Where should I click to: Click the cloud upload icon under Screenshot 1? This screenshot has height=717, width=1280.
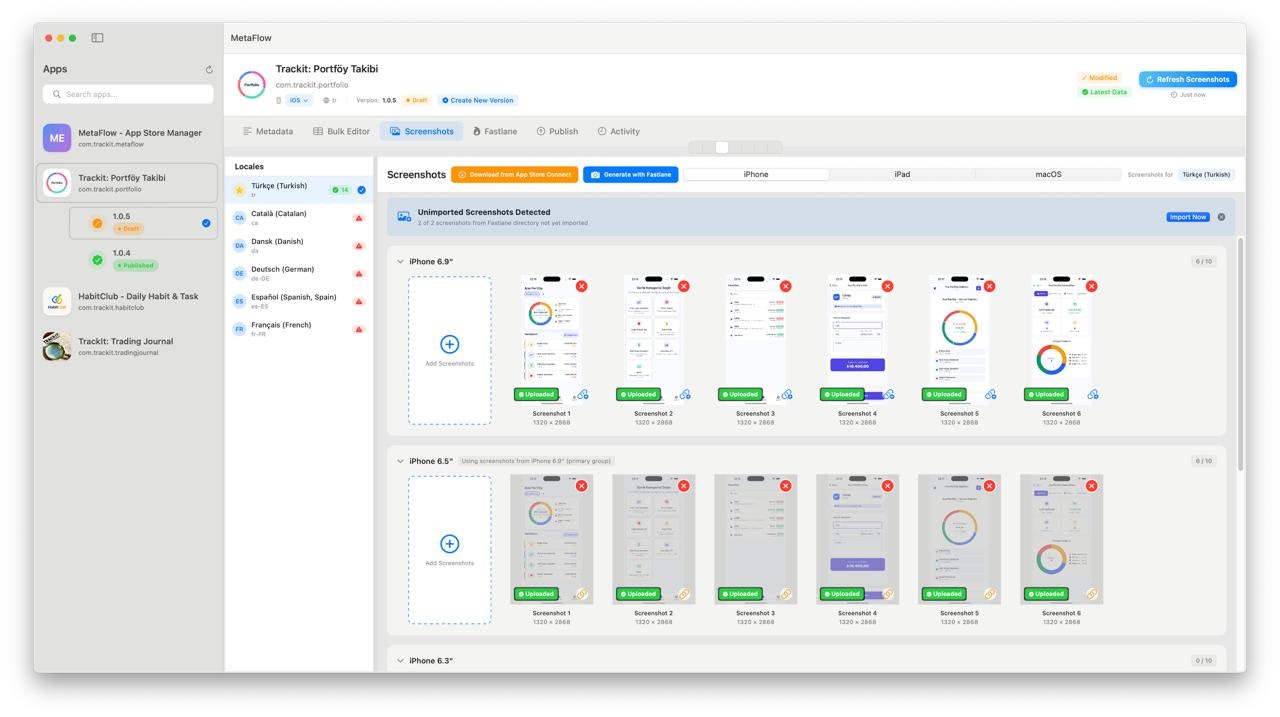(582, 394)
